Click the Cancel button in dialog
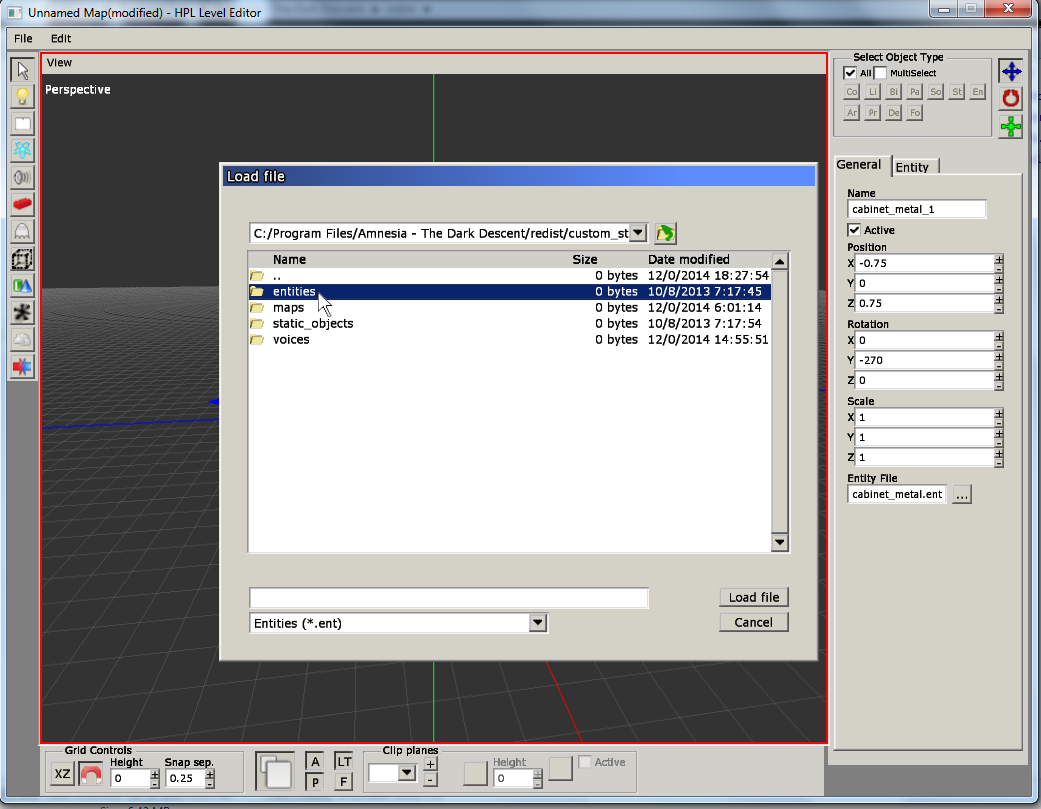1041x809 pixels. pyautogui.click(x=753, y=622)
